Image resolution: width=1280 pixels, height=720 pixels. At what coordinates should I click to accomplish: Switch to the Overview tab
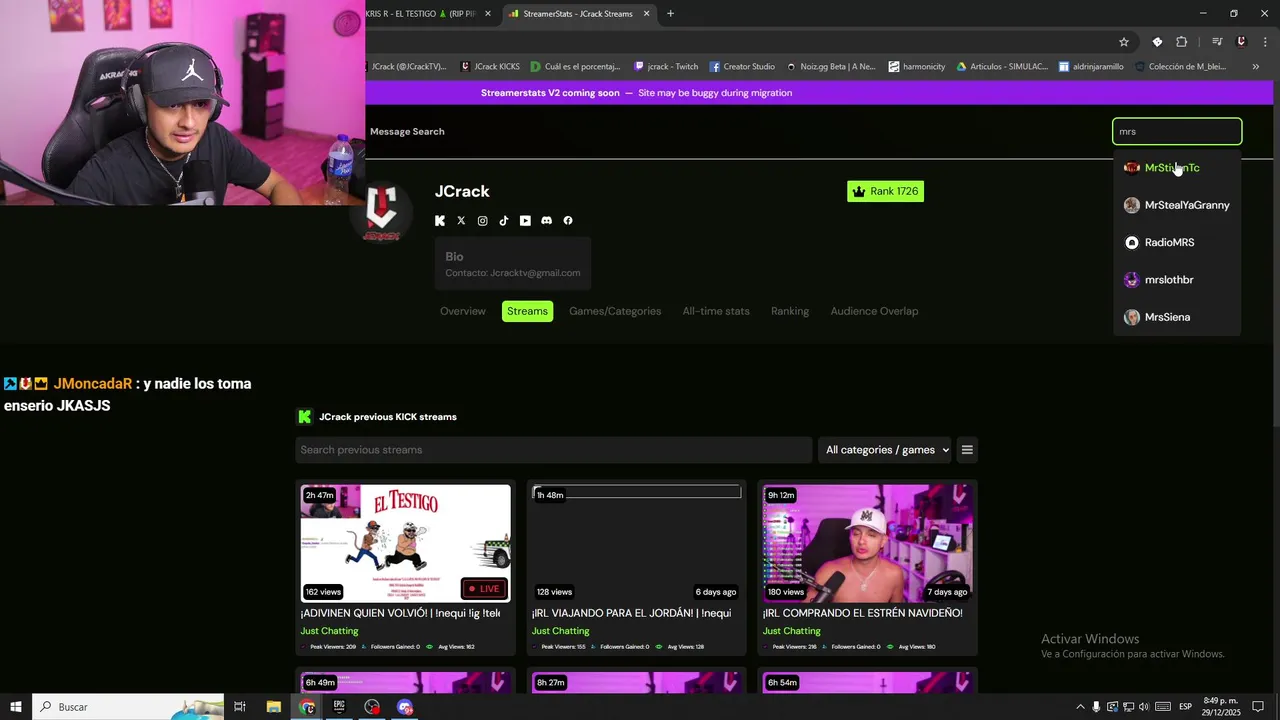(463, 311)
